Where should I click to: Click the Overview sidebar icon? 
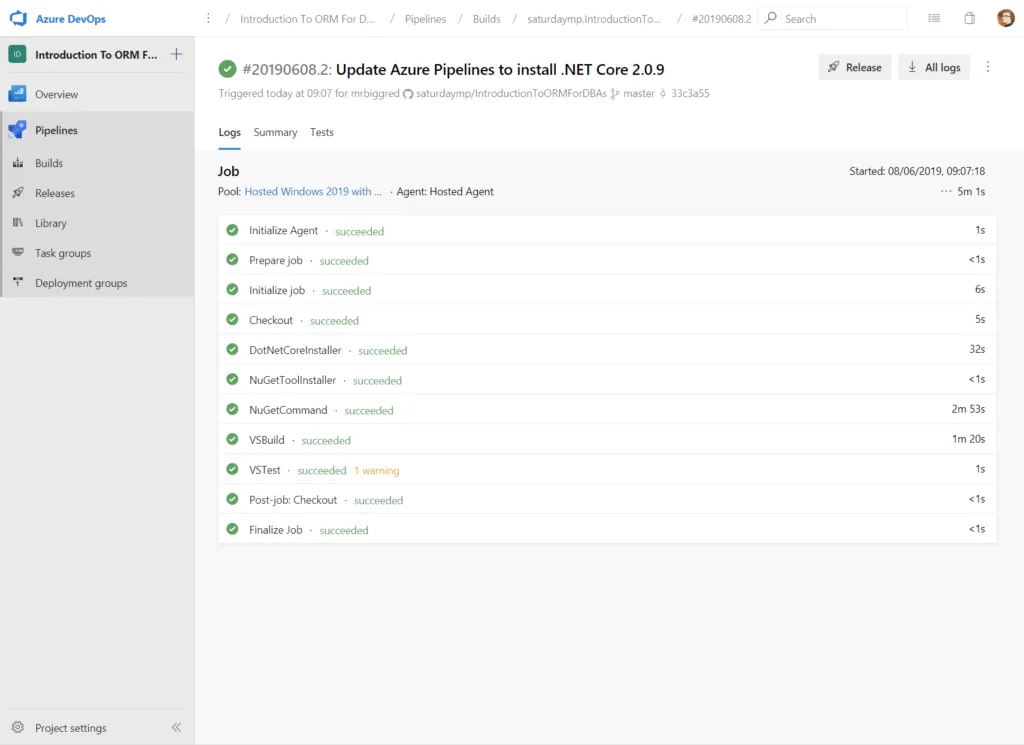pyautogui.click(x=18, y=94)
